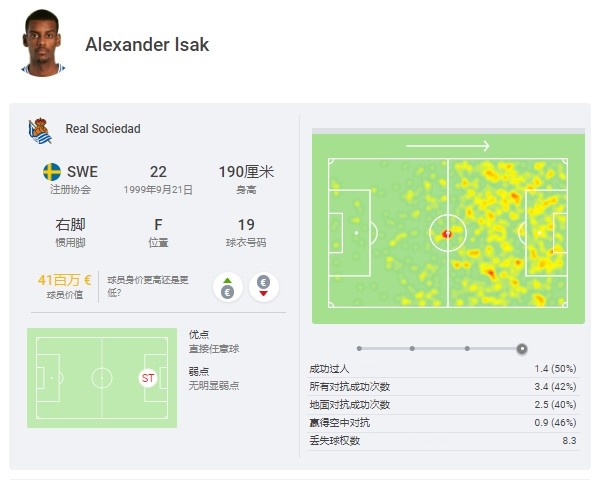The width and height of the screenshot is (600, 480).
Task: Click the Sweden flag icon
Action: coord(52,172)
